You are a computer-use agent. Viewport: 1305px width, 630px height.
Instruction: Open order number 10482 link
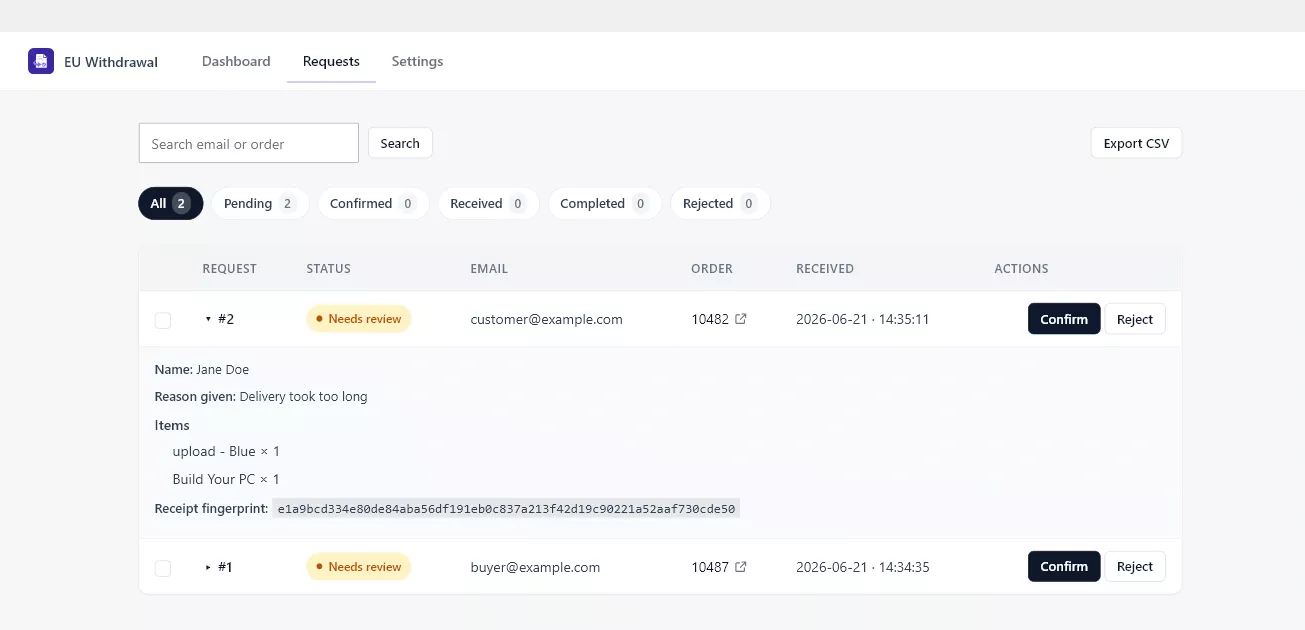(710, 319)
